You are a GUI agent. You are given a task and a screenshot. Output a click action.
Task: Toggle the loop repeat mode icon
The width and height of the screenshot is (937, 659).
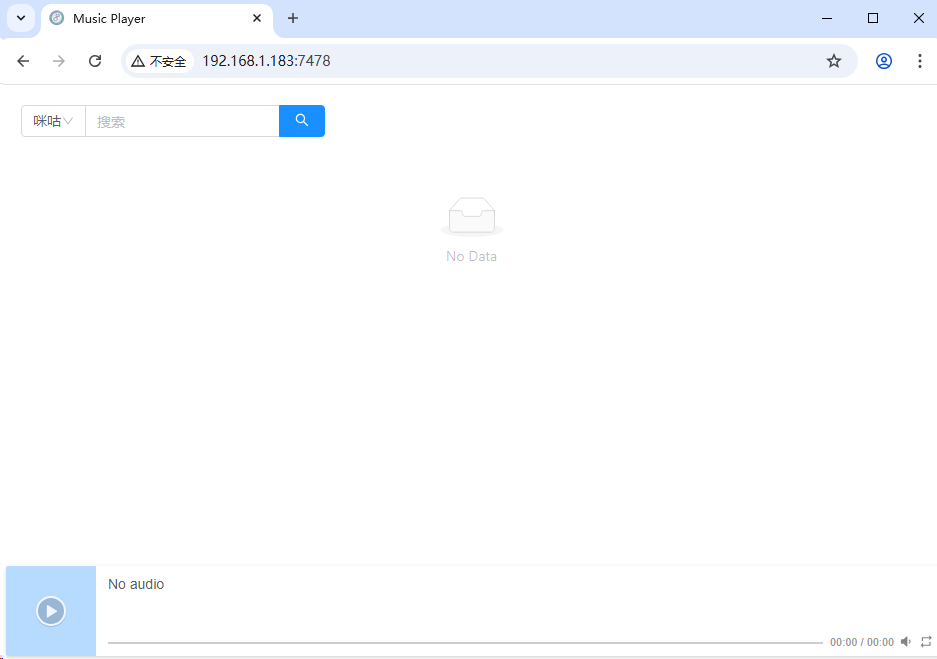click(926, 642)
